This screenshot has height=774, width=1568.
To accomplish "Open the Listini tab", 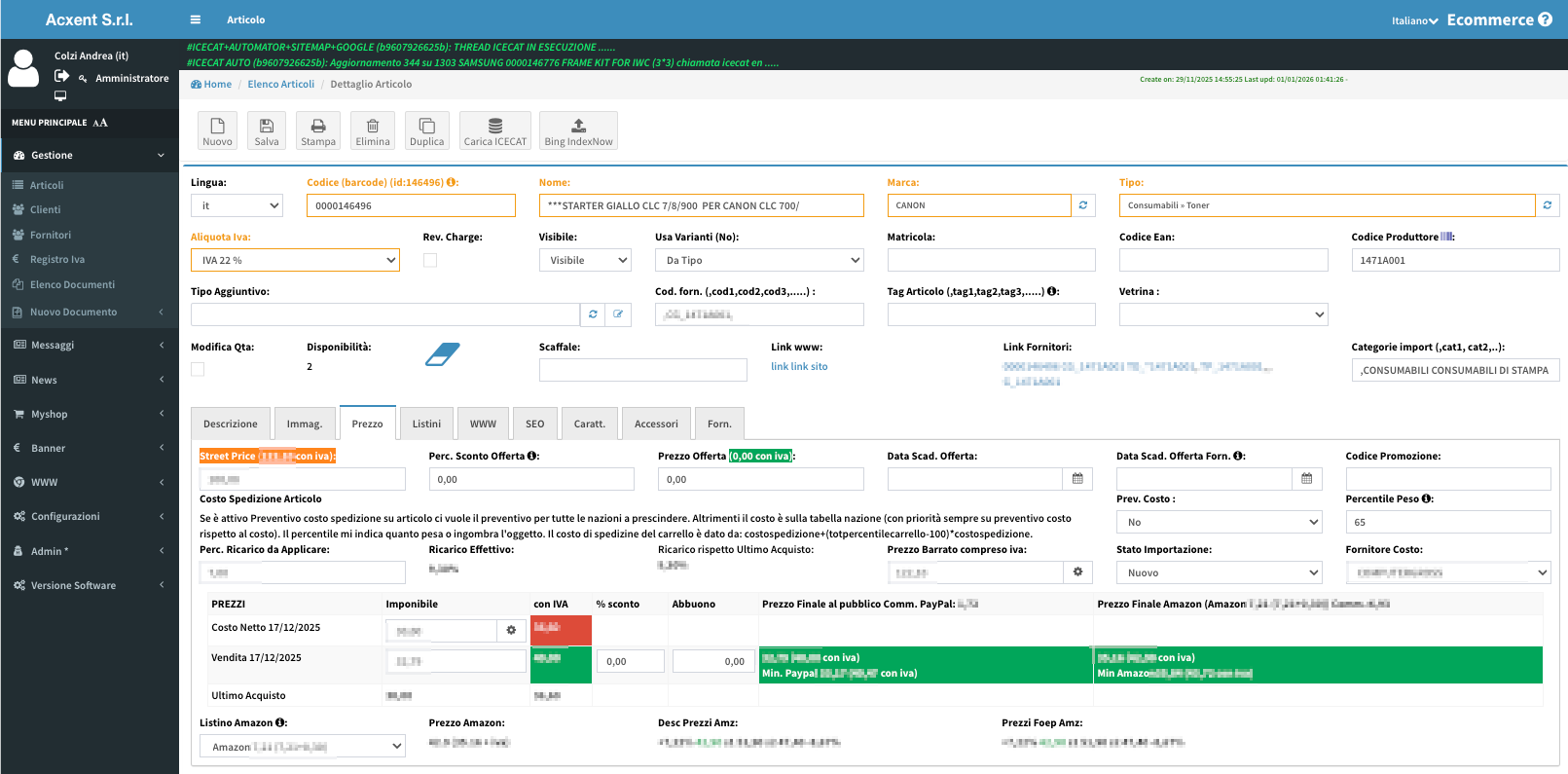I will pyautogui.click(x=426, y=424).
